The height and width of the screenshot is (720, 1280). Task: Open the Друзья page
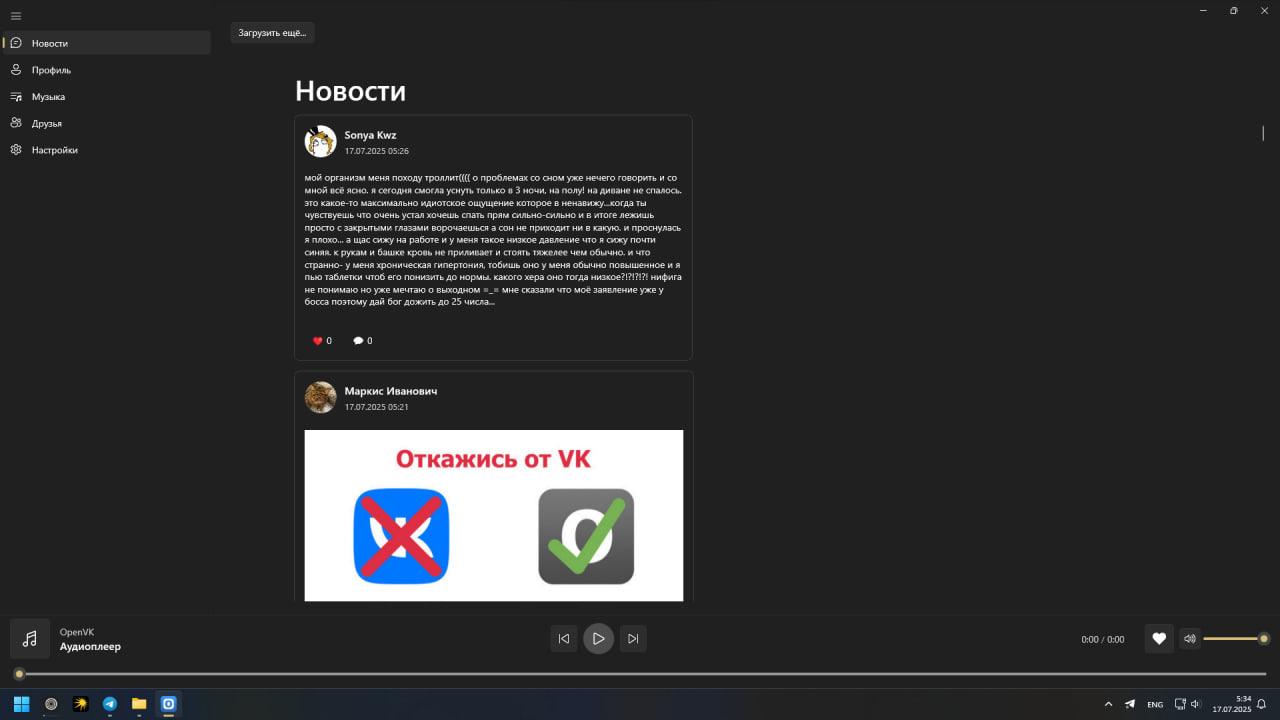click(106, 123)
